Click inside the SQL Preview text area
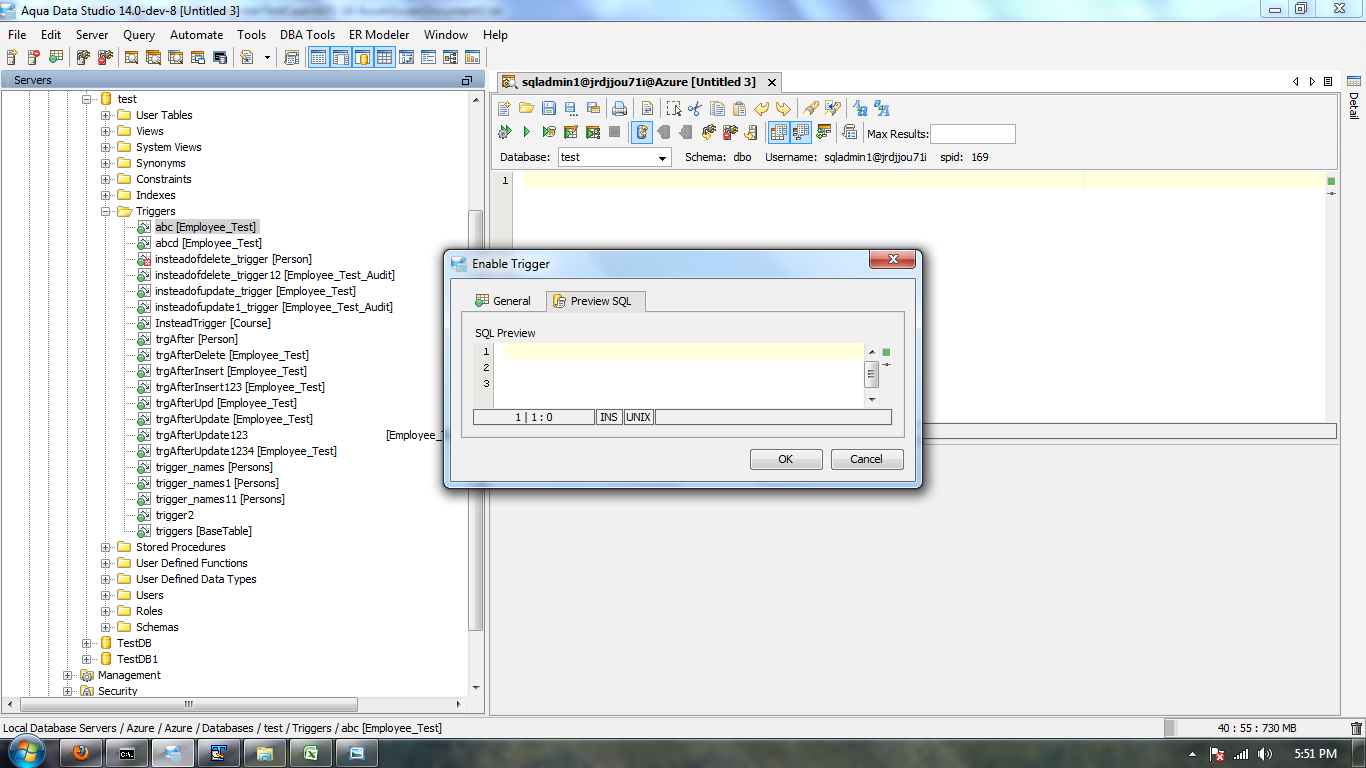The image size is (1366, 768). (680, 375)
